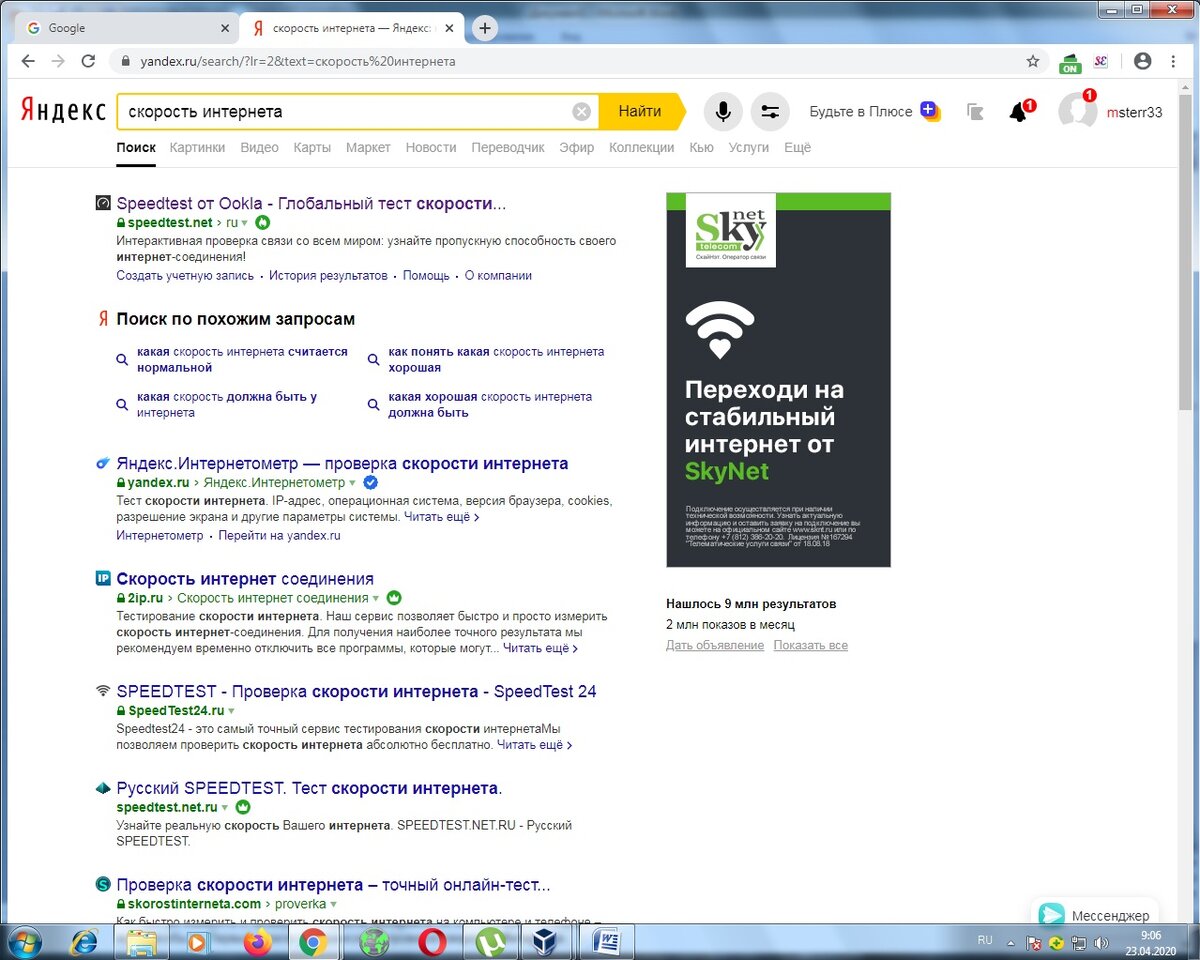Viewport: 1200px width, 960px height.
Task: Switch to the Картинки tab
Action: tap(197, 147)
